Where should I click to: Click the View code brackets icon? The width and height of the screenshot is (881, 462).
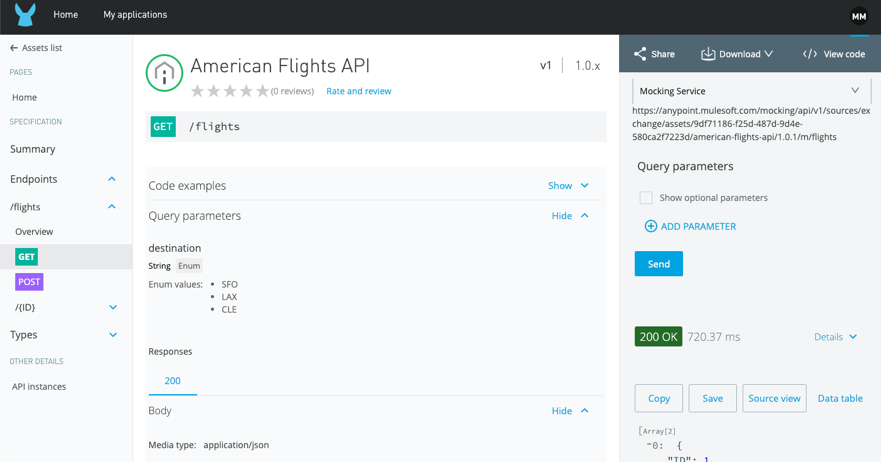(810, 54)
